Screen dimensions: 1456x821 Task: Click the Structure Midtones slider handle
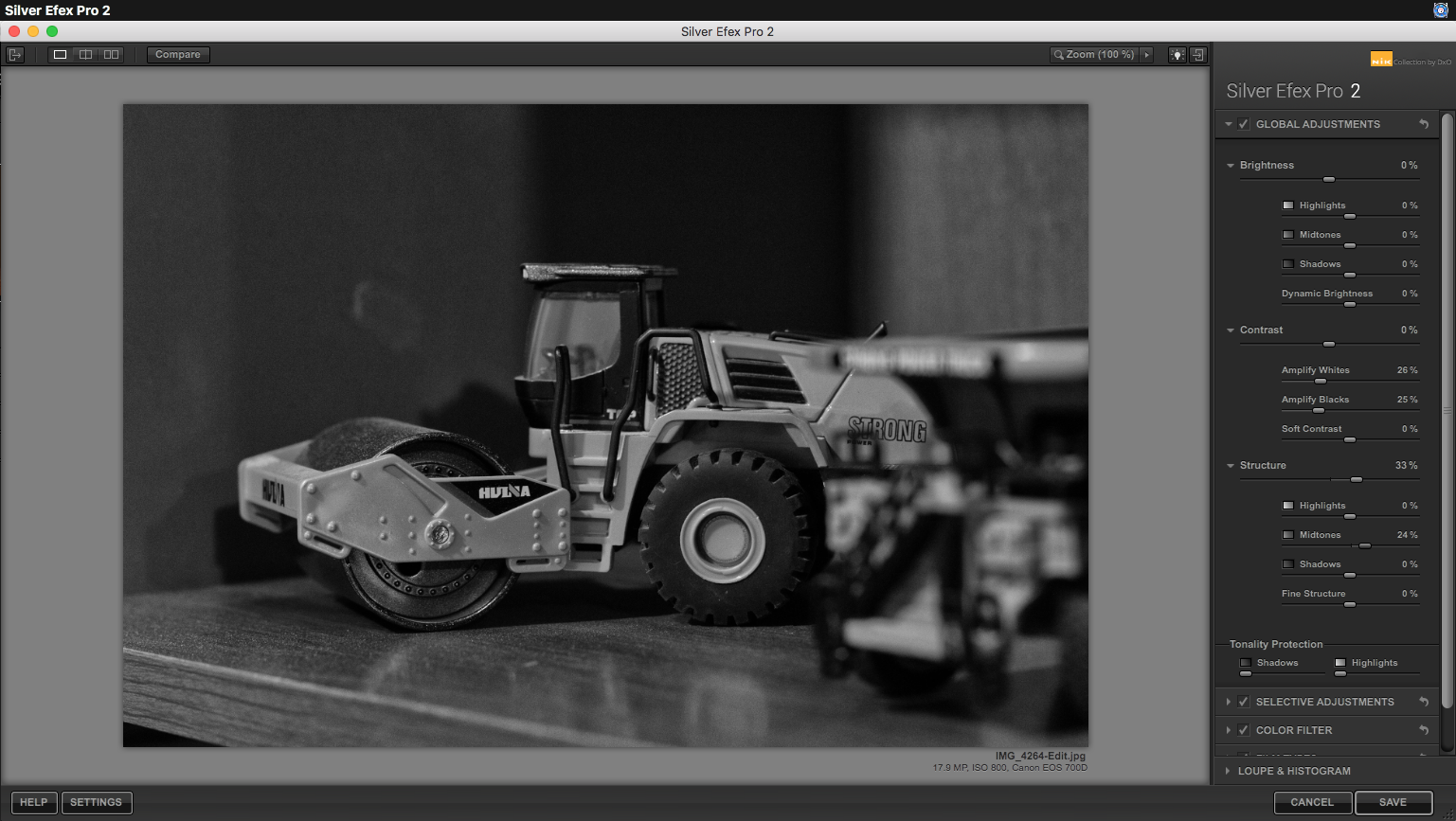[x=1365, y=545]
